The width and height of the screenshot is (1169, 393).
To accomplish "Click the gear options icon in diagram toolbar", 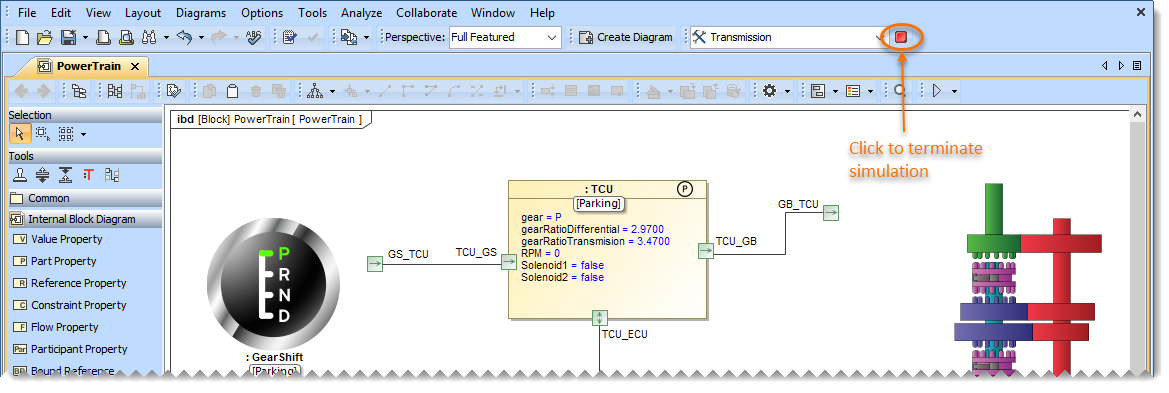I will [x=769, y=91].
